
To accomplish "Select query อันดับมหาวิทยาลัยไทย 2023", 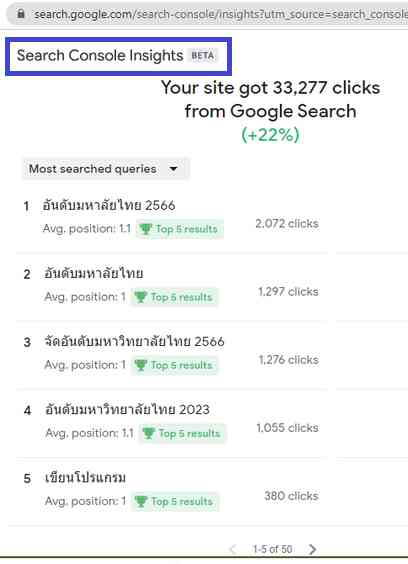I will 127,409.
